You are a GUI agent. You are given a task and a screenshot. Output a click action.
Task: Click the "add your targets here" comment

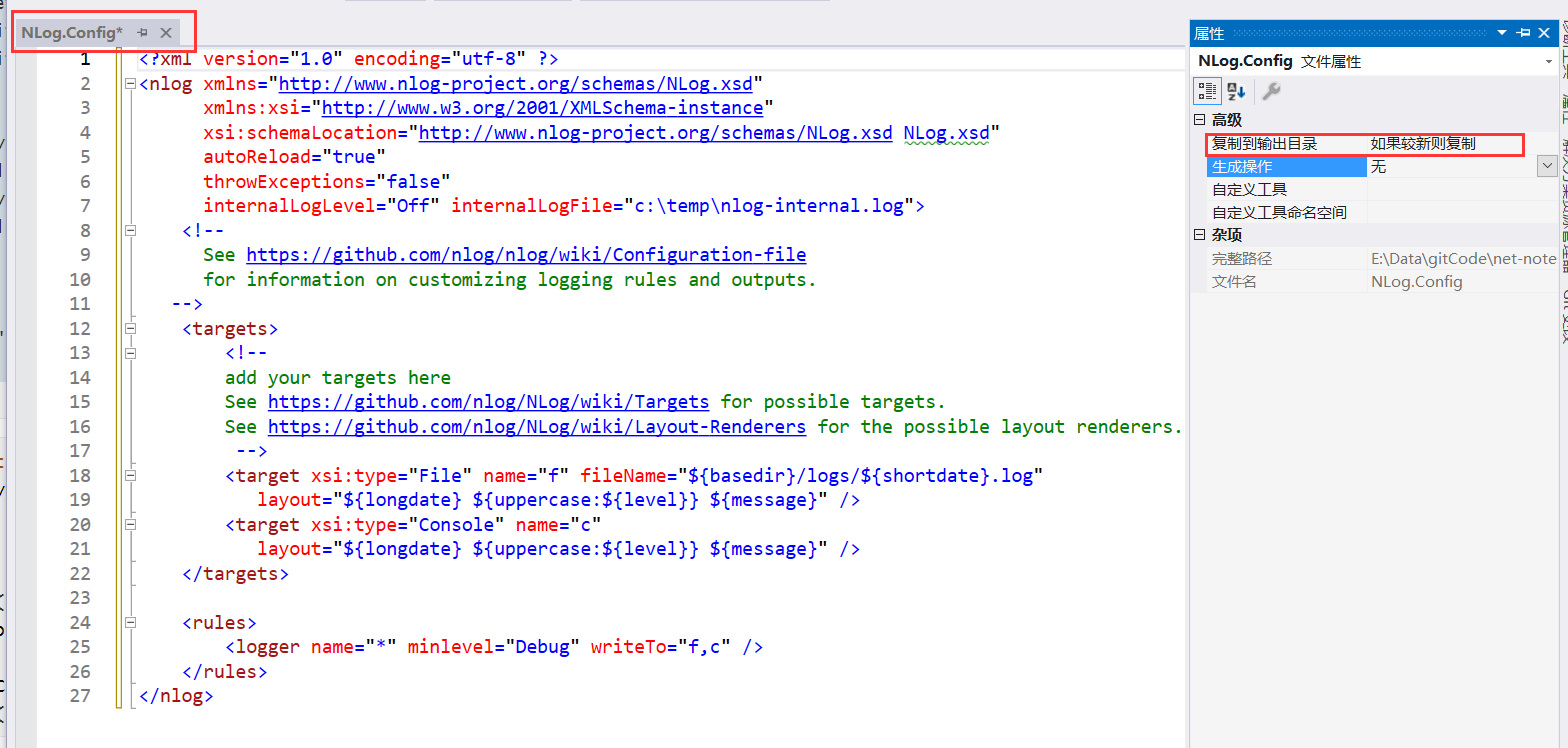338,378
